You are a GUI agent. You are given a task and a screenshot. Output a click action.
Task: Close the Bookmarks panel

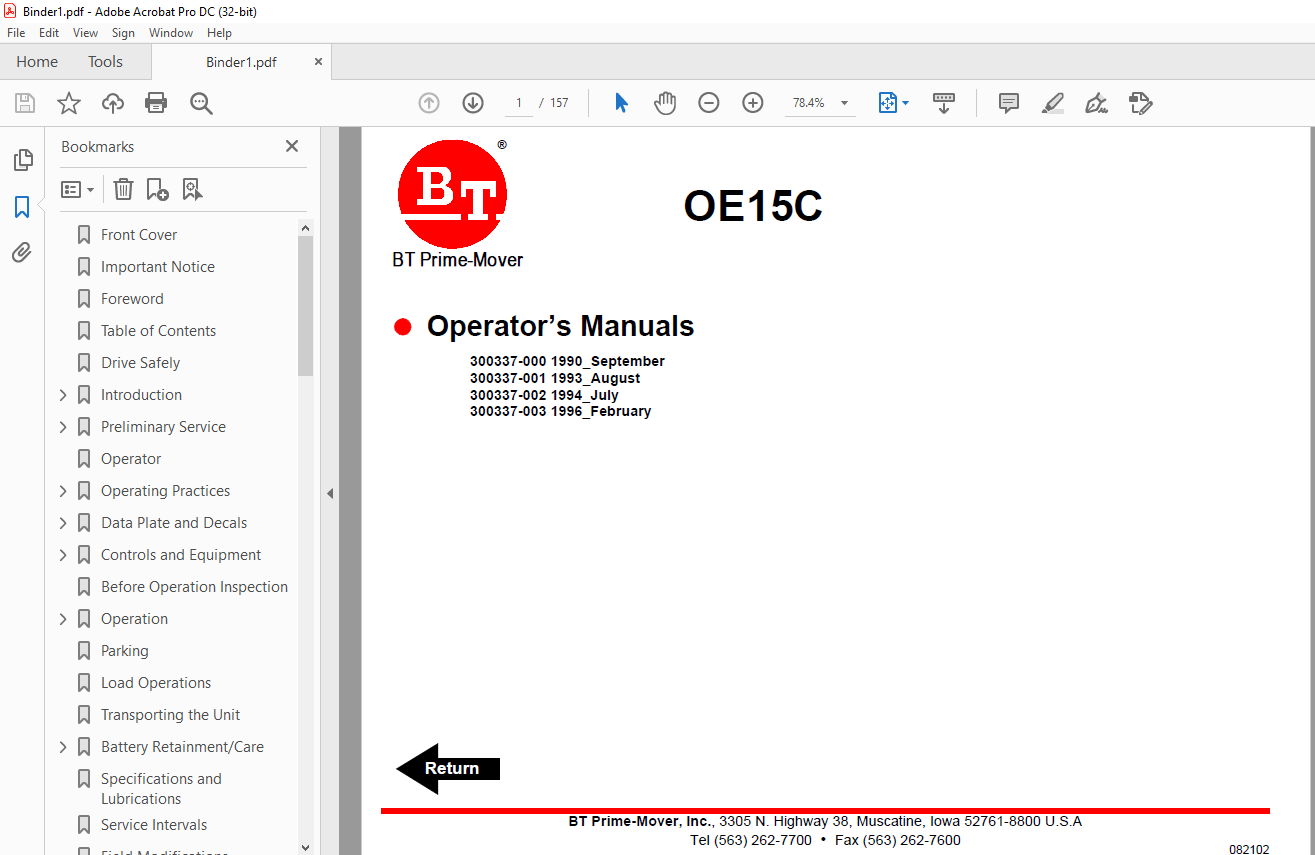tap(292, 146)
